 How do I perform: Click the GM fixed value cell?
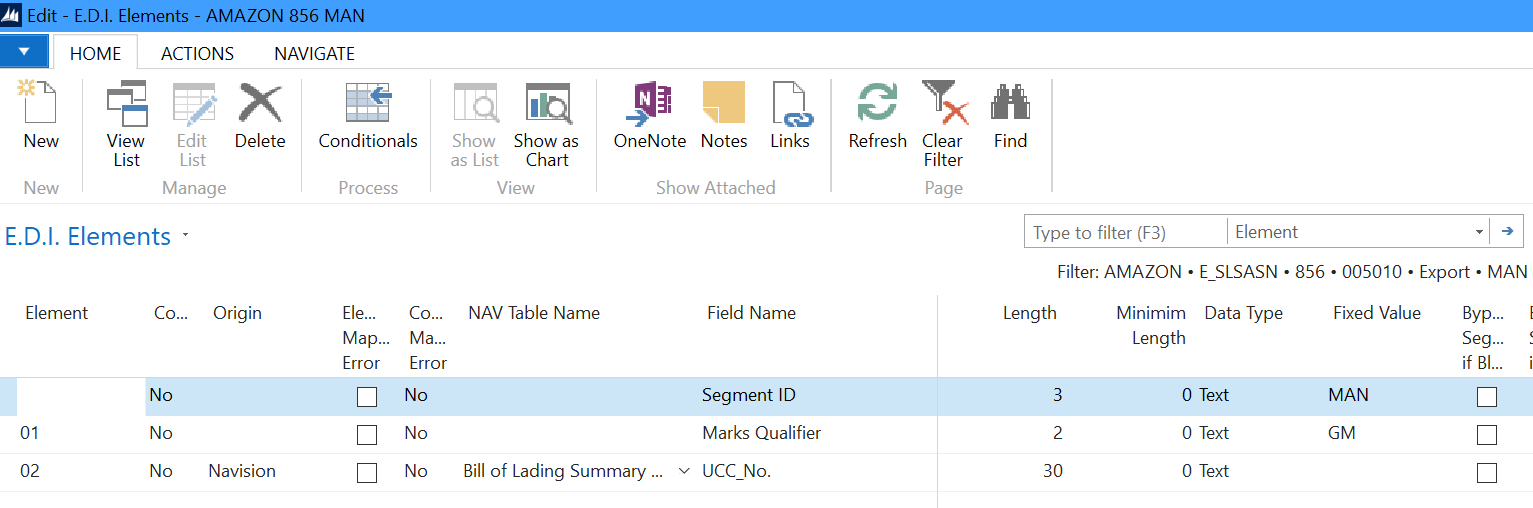[1342, 433]
